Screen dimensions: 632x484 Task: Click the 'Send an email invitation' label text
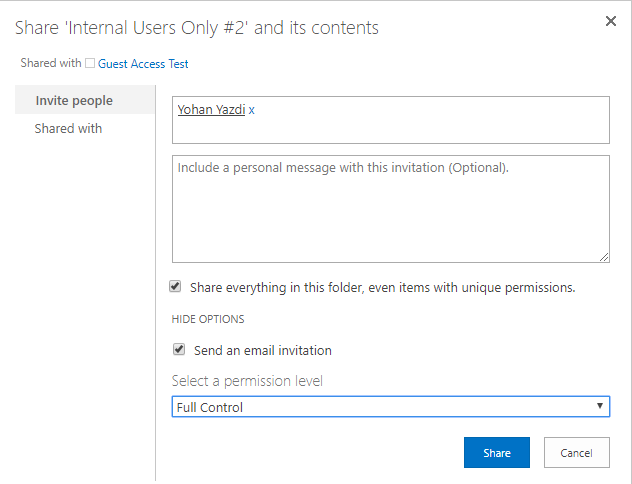[263, 351]
